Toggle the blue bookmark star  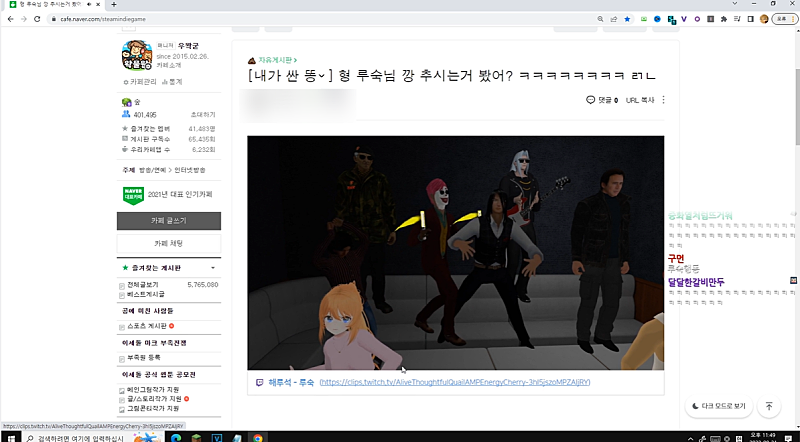point(627,19)
